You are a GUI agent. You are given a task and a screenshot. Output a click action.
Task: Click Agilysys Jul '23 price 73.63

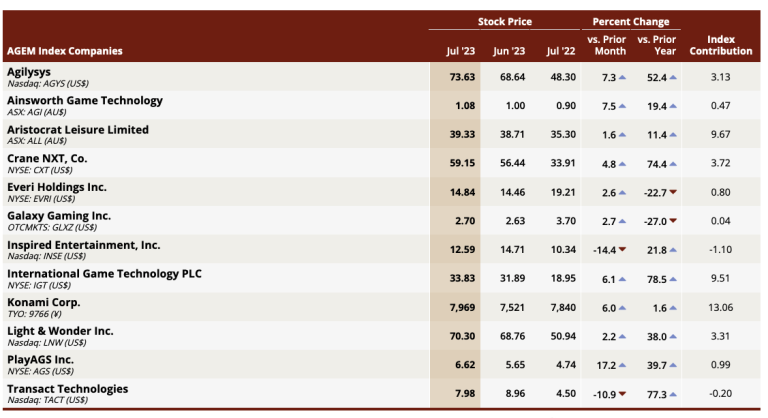pos(462,77)
